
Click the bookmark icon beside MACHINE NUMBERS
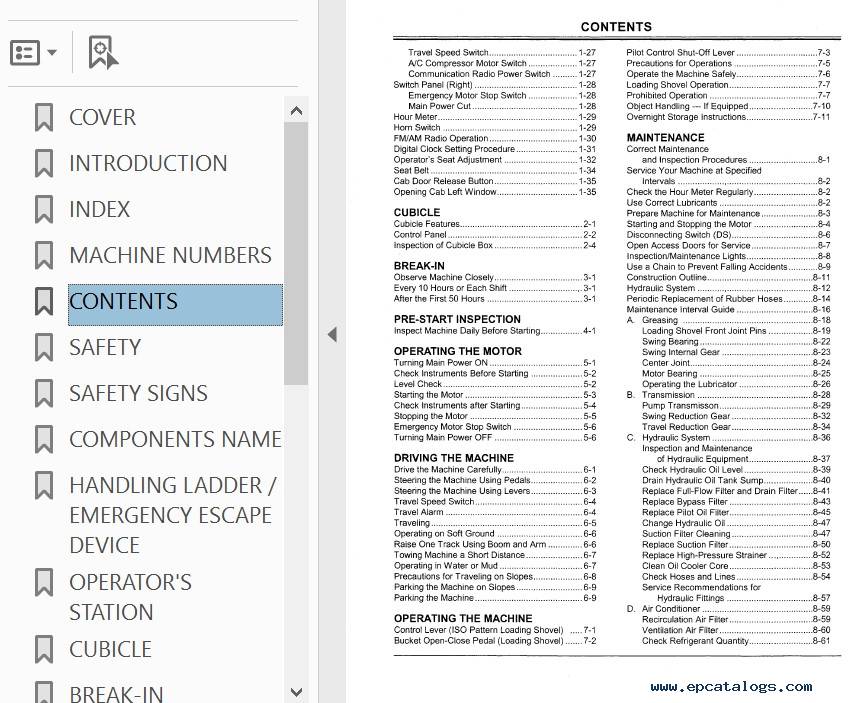[44, 255]
